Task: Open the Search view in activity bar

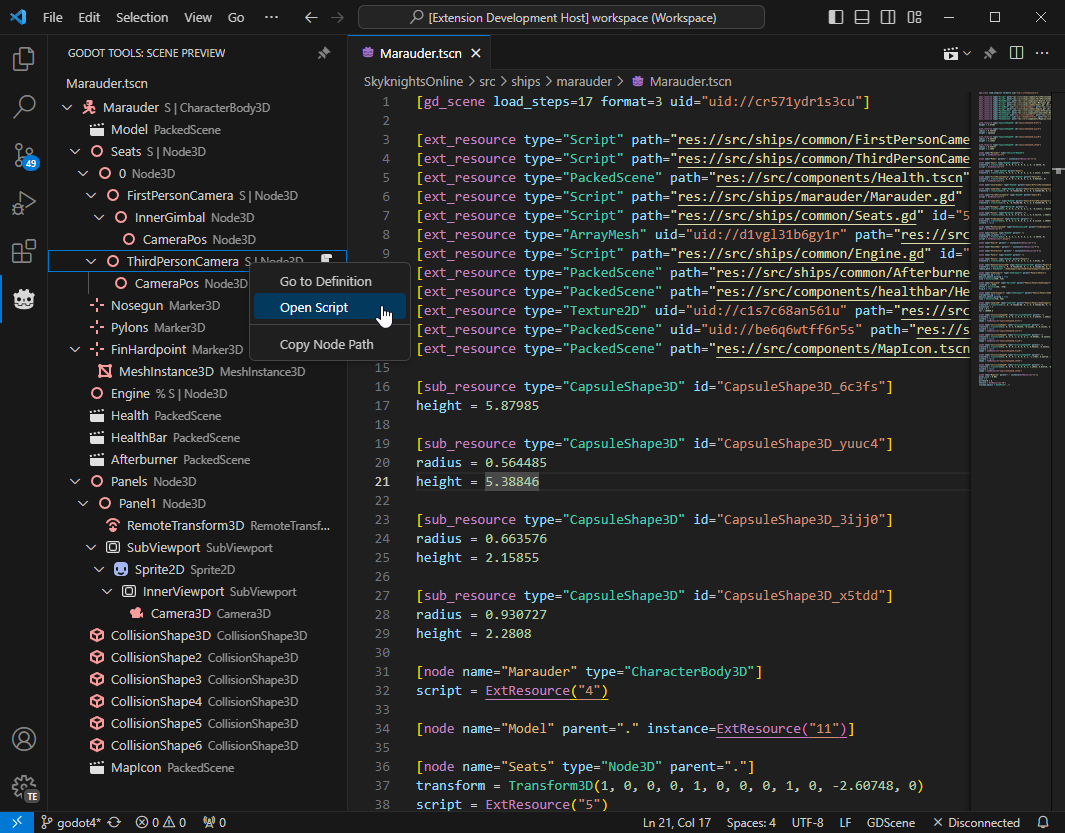Action: coord(24,107)
